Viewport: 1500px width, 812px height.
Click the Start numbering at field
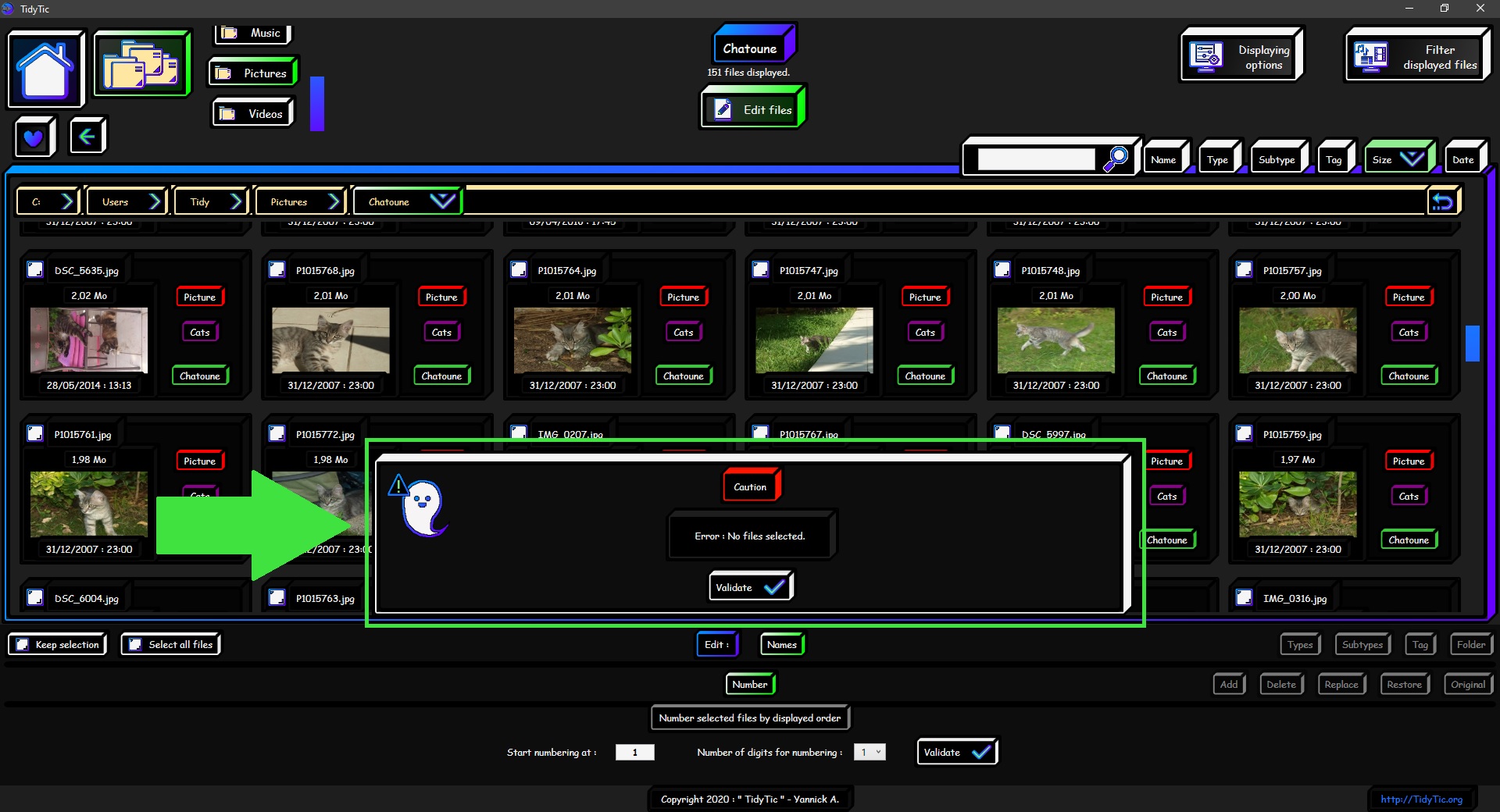(x=634, y=752)
